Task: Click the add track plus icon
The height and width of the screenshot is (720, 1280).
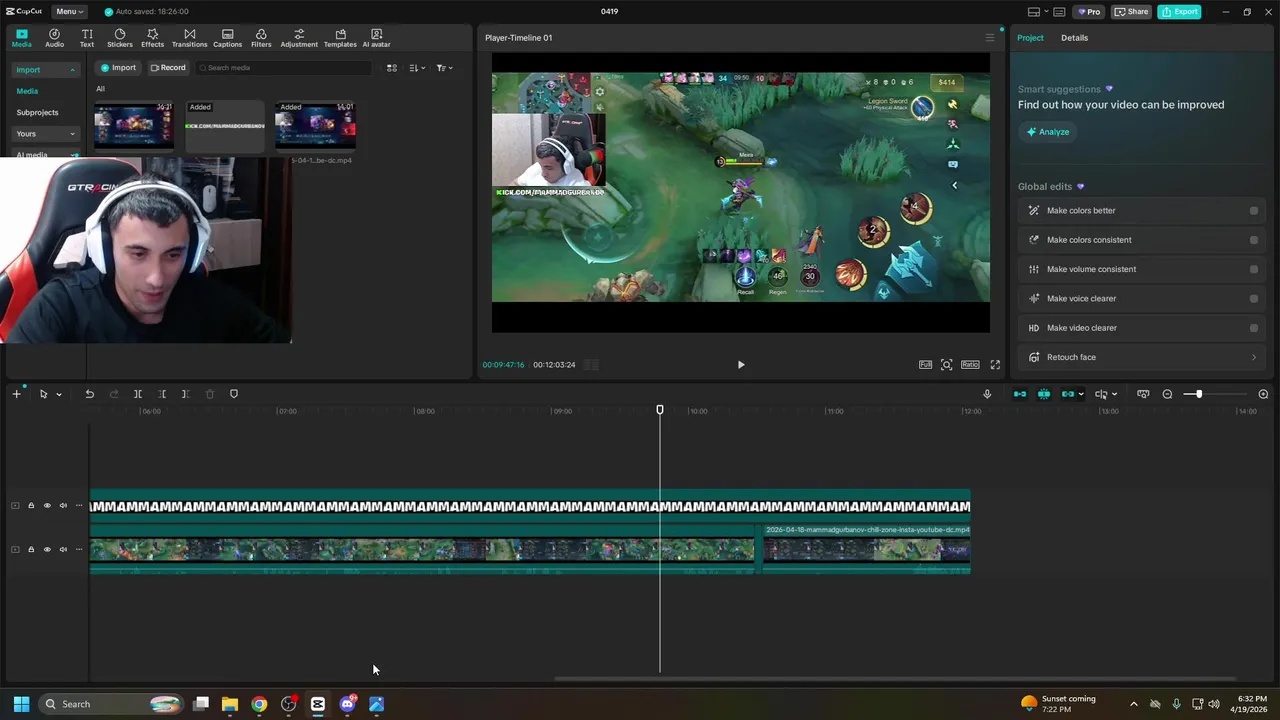Action: [x=16, y=394]
